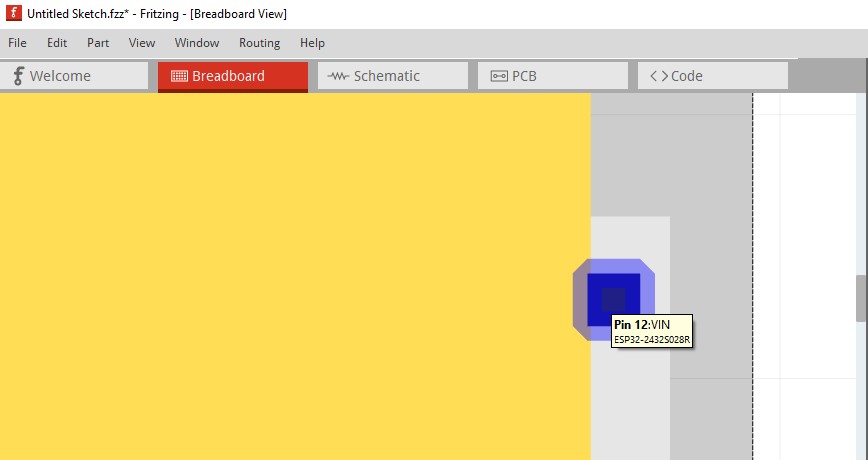Click the breadboard grid icon on Breadboard tab
868x460 pixels.
(179, 76)
